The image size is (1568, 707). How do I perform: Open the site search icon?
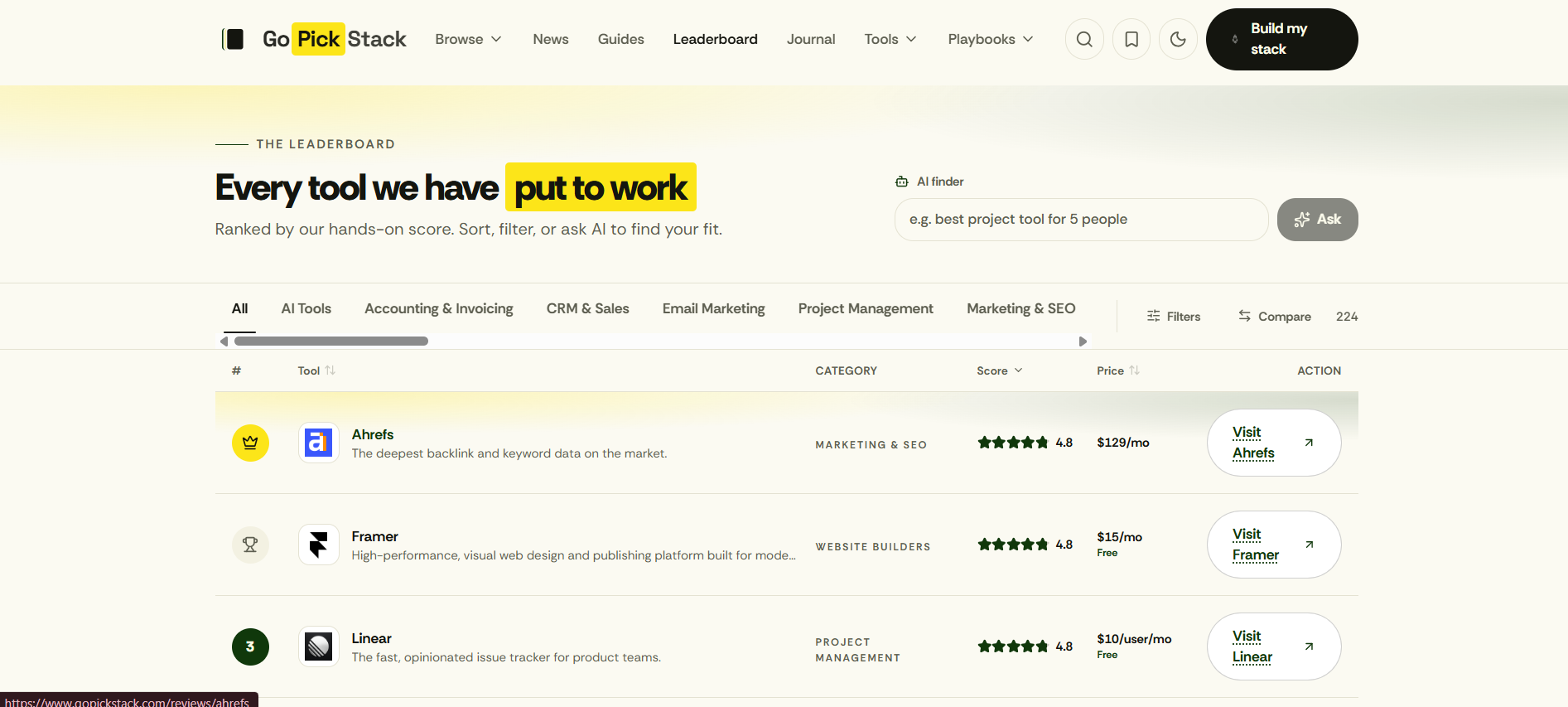point(1084,39)
